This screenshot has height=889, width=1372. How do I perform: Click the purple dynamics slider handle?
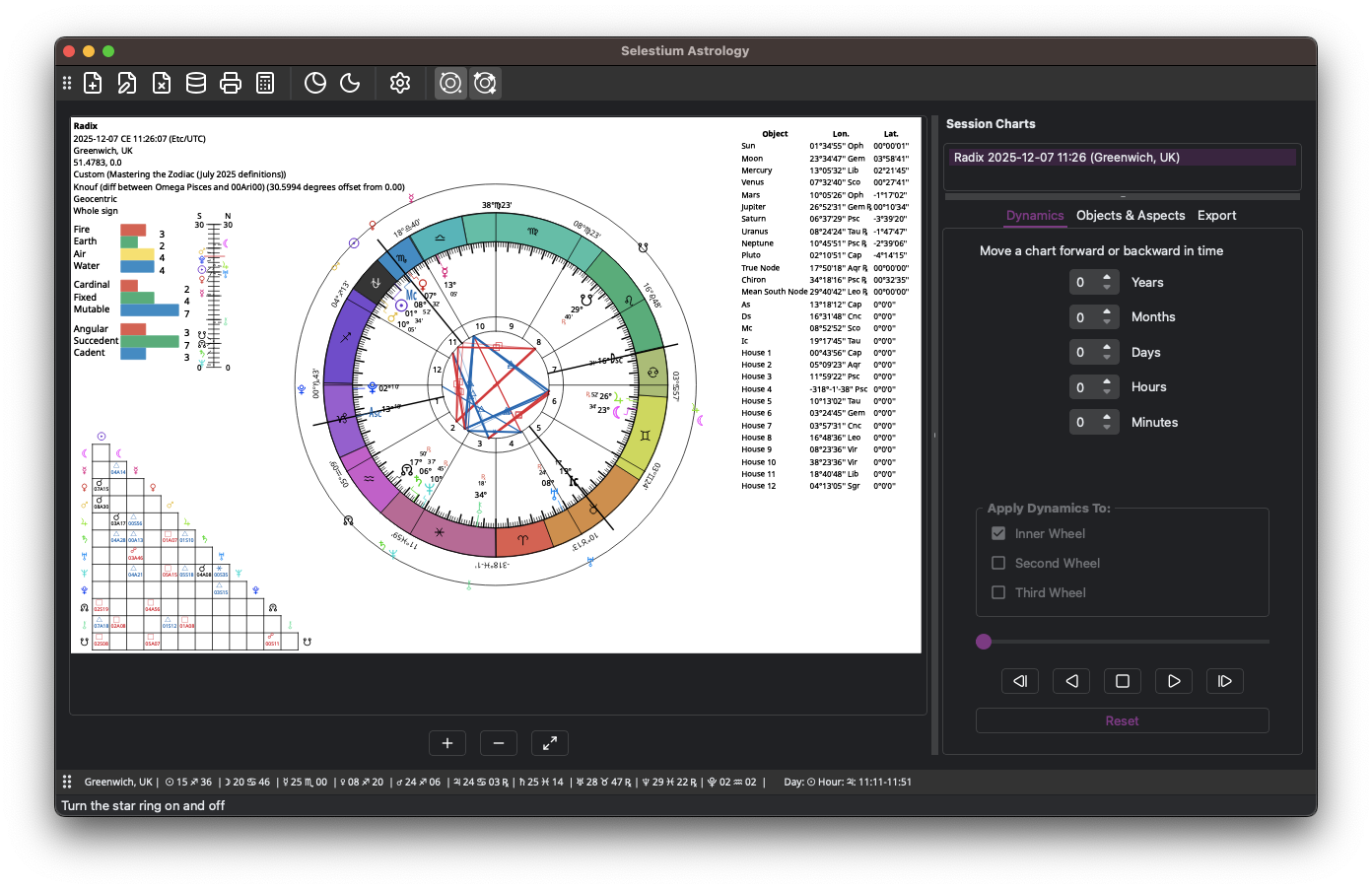click(984, 642)
